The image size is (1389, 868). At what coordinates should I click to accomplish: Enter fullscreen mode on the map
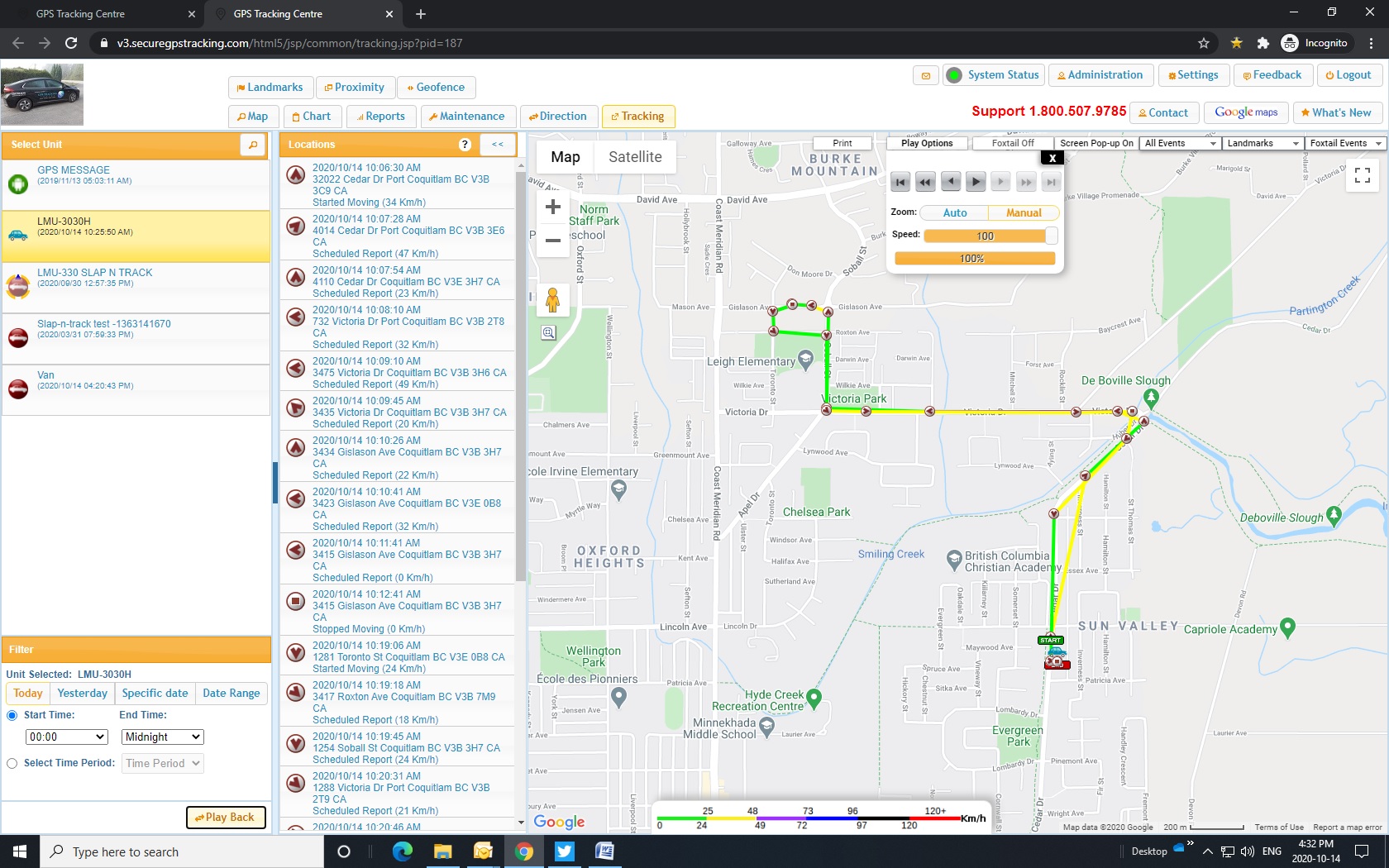[1363, 175]
